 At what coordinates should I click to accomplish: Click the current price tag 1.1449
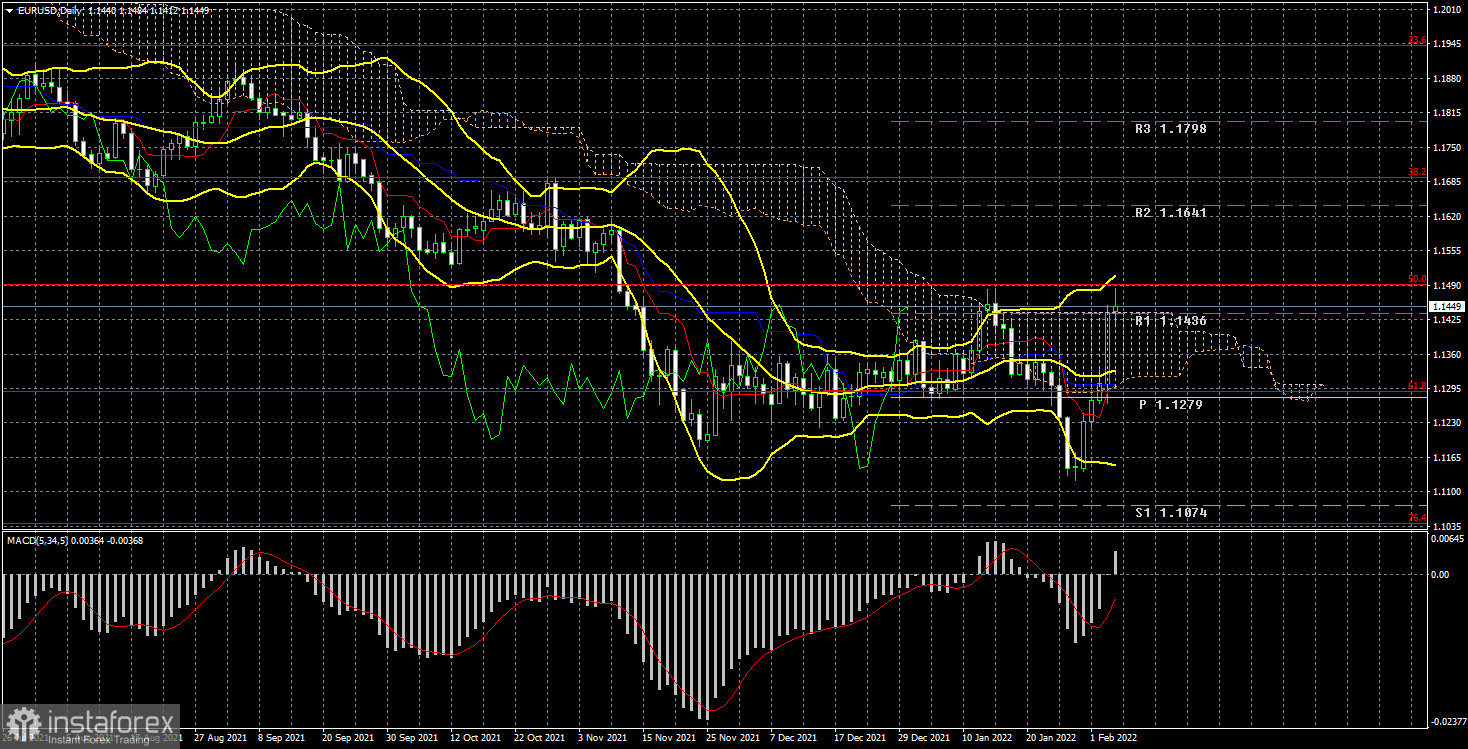1447,307
